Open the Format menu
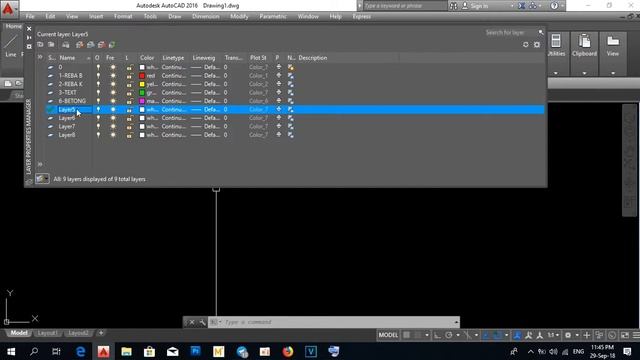 pos(123,16)
